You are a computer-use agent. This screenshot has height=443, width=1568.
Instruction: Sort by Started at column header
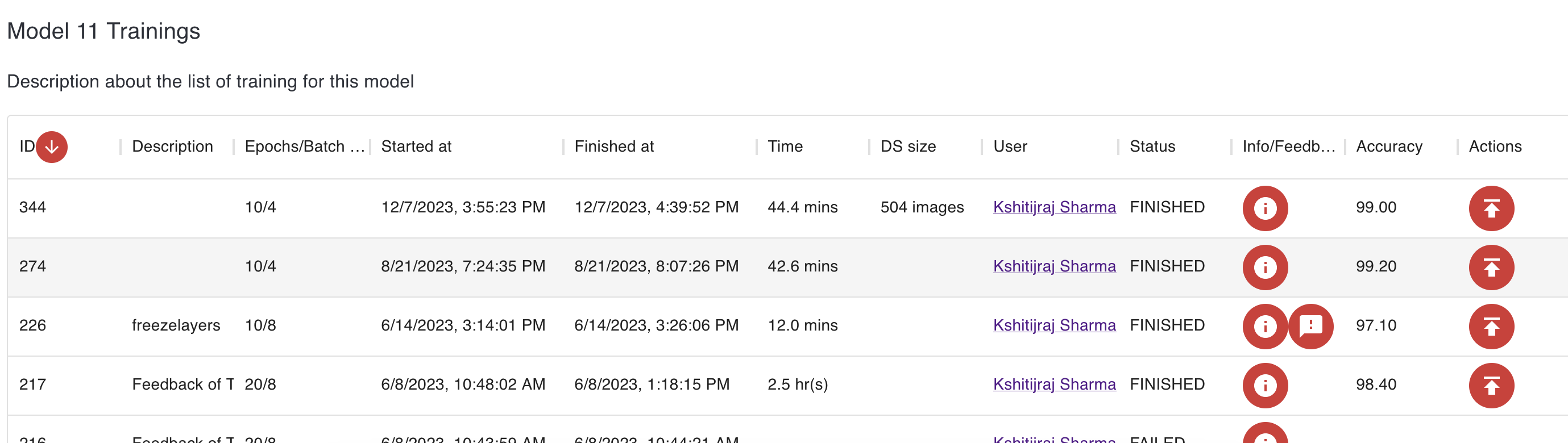[x=416, y=147]
